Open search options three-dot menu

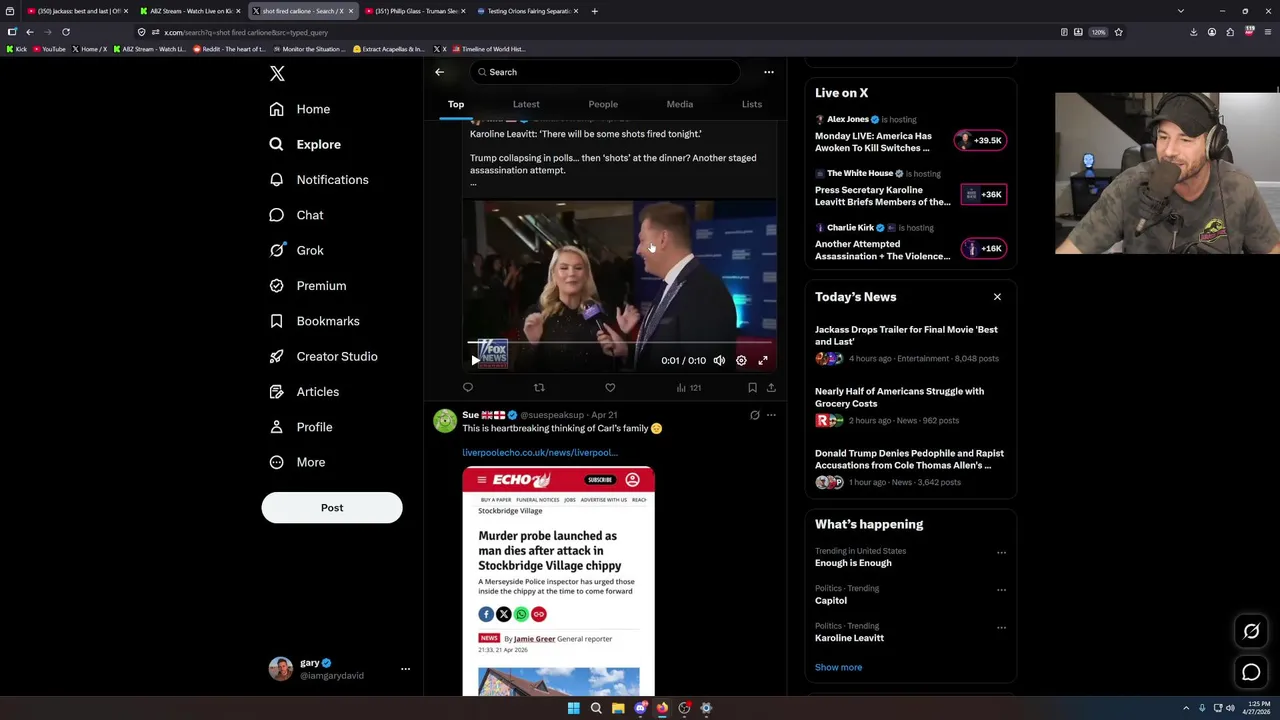click(769, 72)
